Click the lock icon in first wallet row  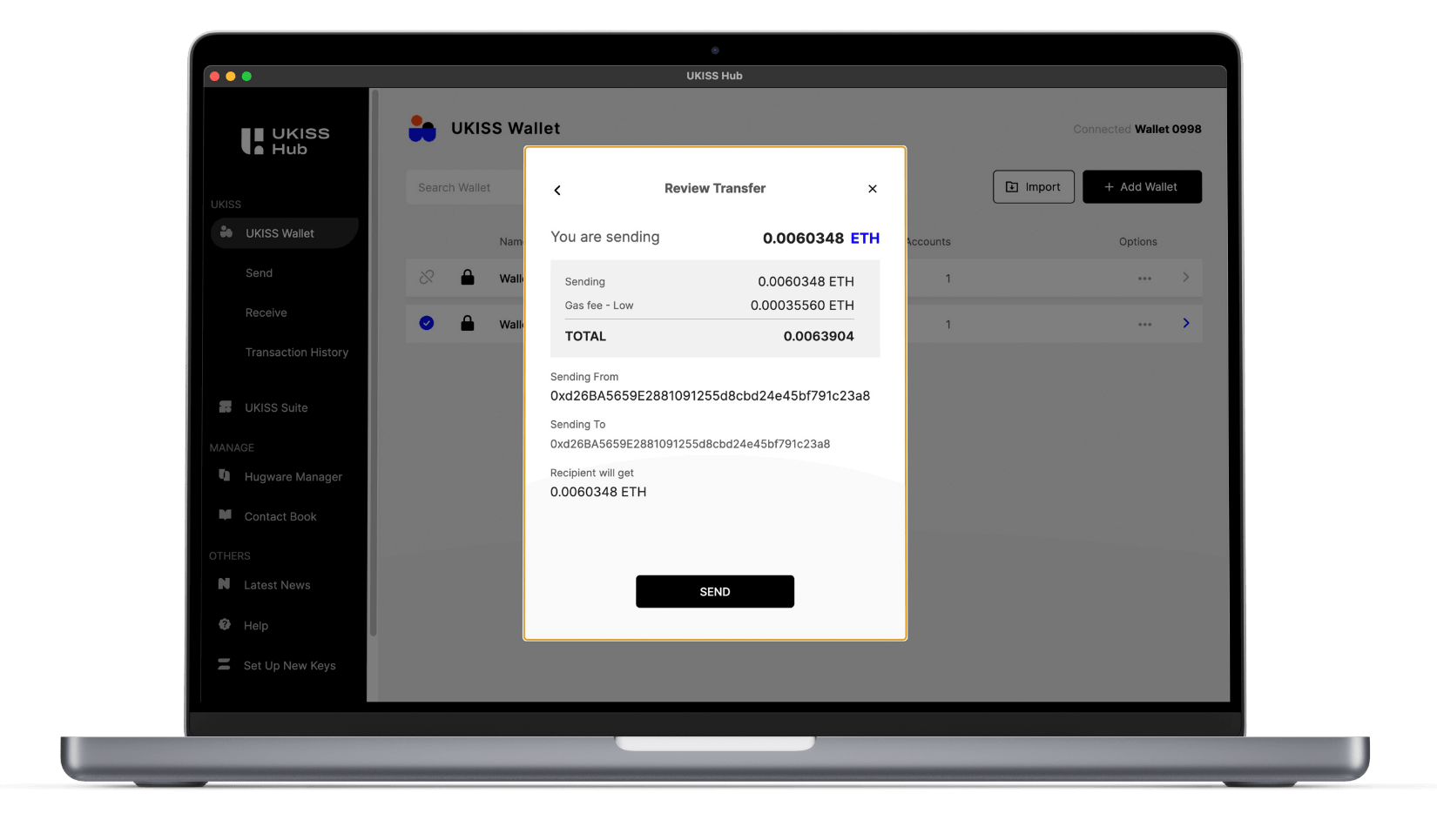tap(468, 278)
